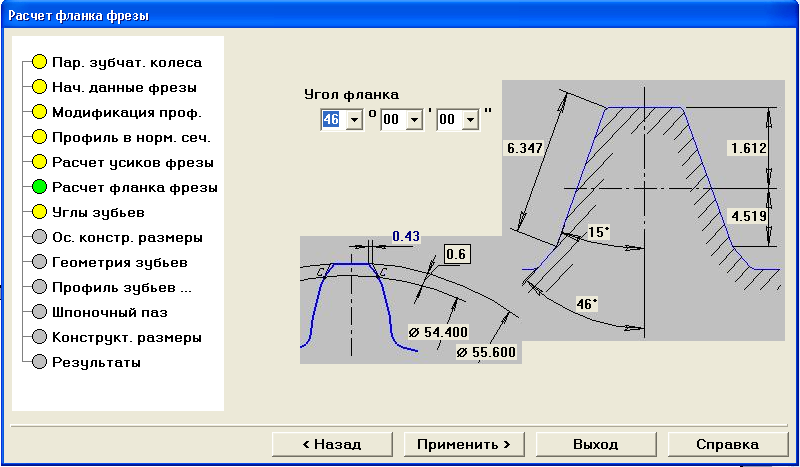This screenshot has height=467, width=800.
Task: Click the Применить button
Action: point(464,444)
